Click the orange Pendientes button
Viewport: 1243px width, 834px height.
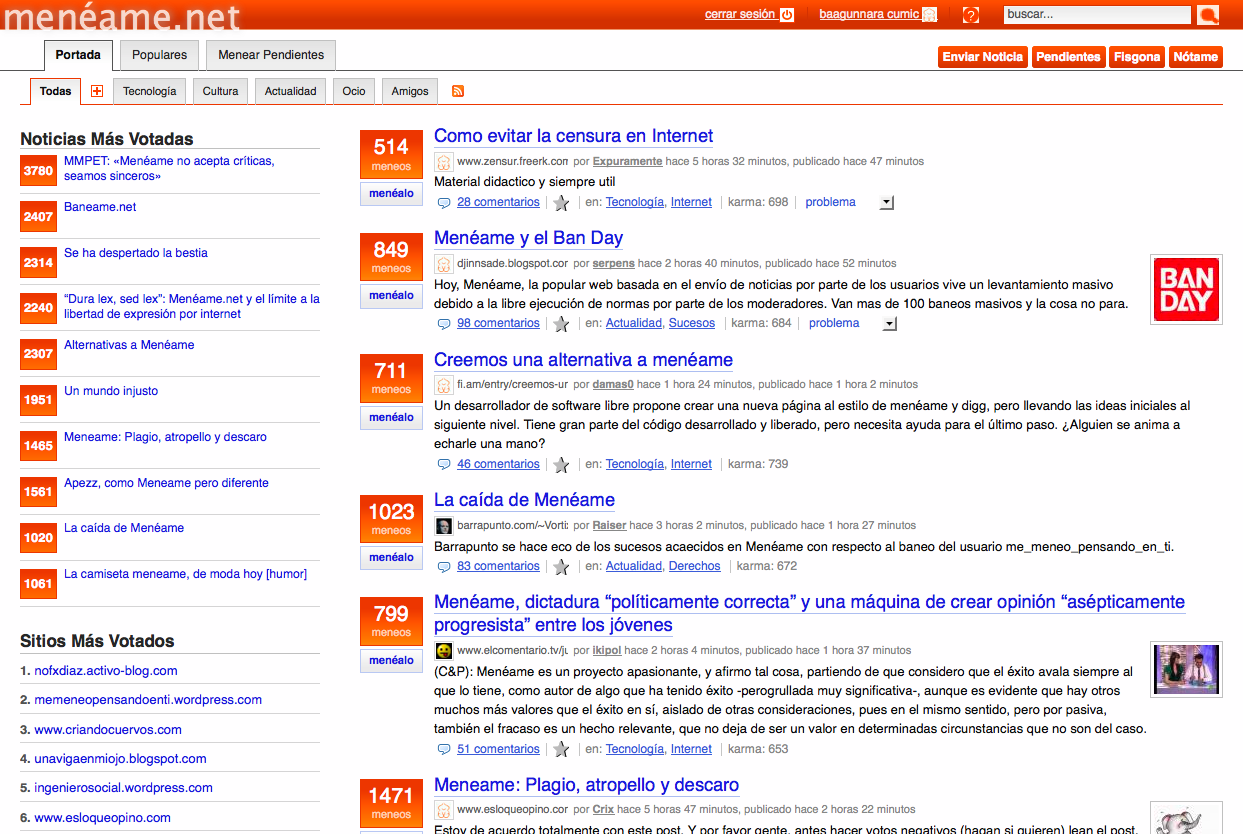coord(1068,57)
